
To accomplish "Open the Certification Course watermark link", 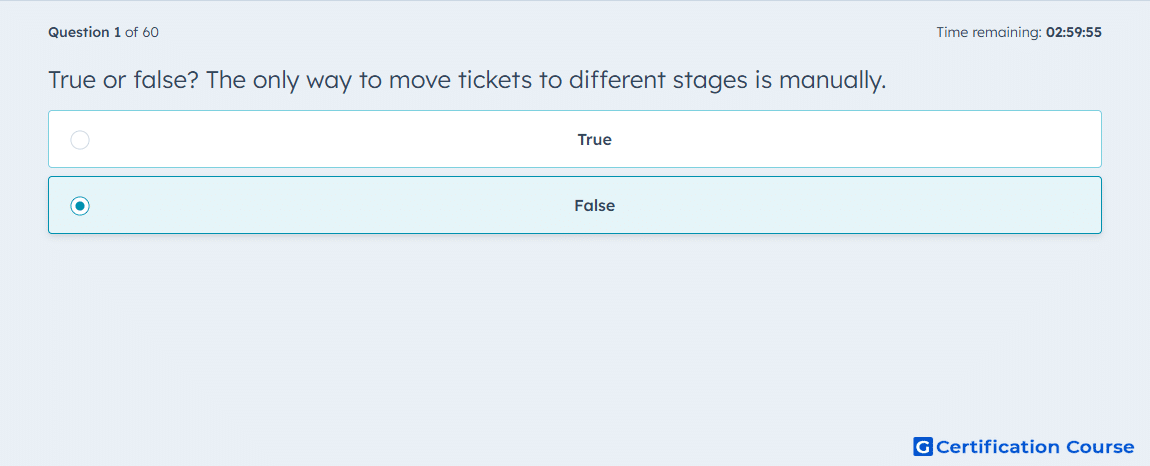I will pos(1024,446).
